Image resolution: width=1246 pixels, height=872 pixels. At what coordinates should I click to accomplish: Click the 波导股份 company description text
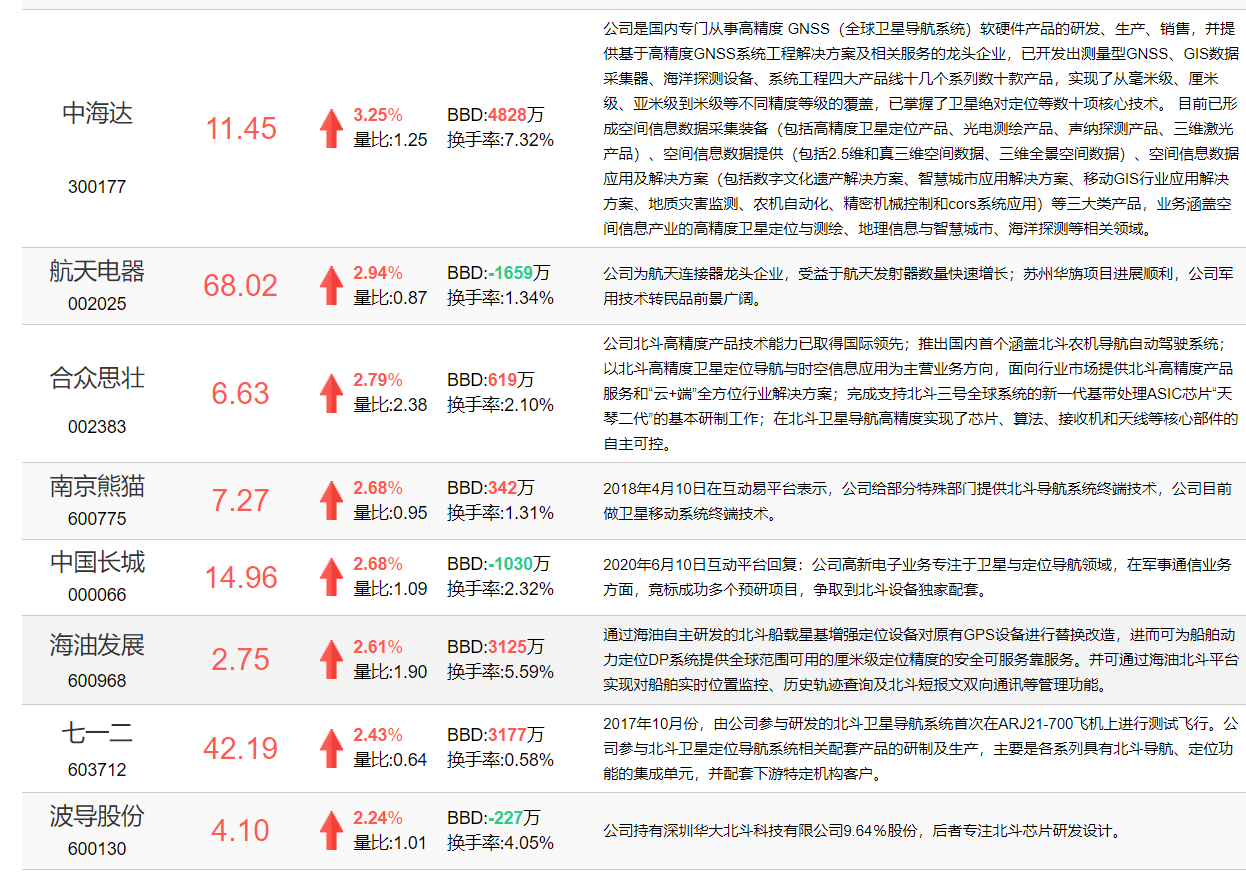862,831
